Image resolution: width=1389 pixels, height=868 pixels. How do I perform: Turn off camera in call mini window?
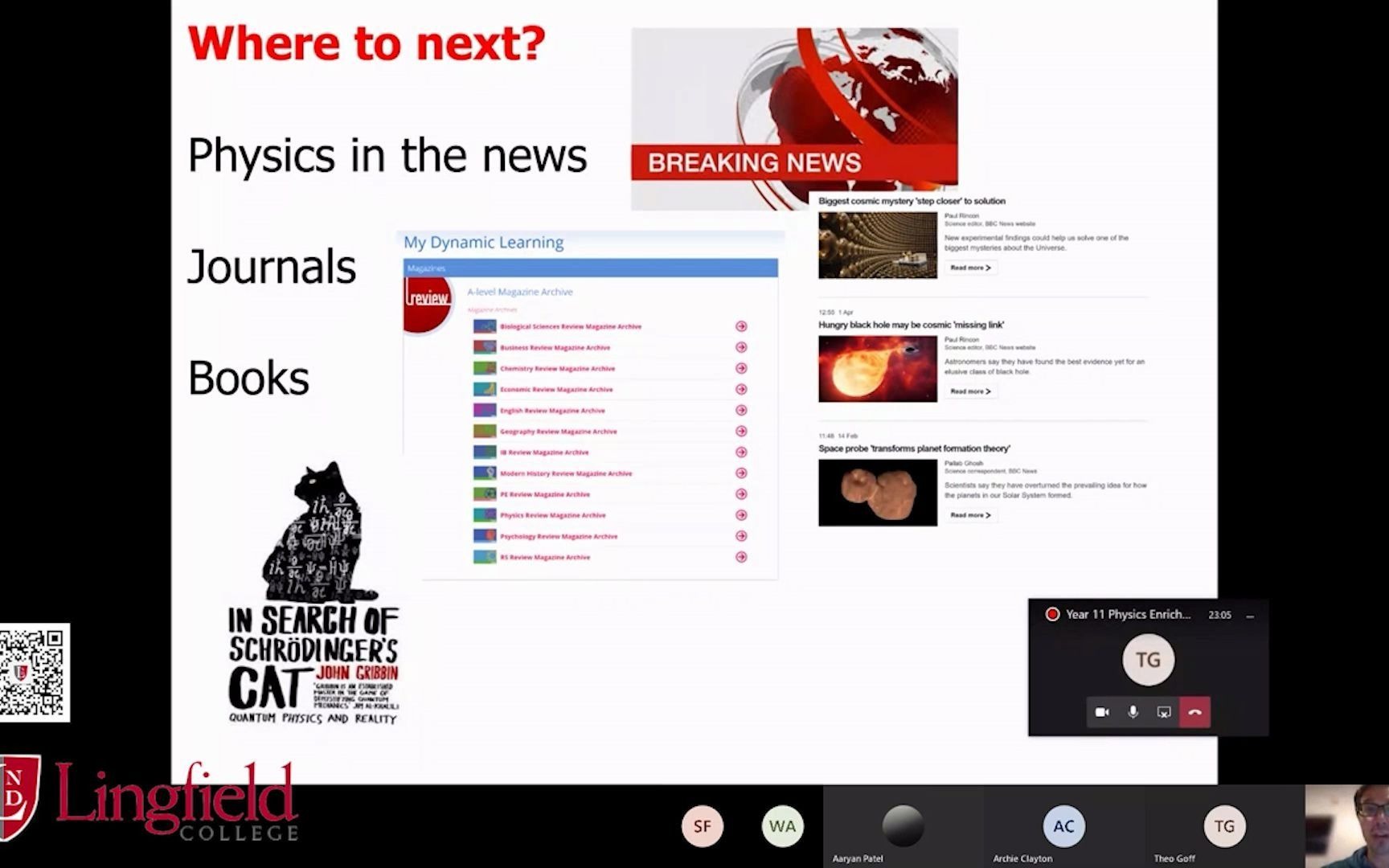pos(1102,712)
